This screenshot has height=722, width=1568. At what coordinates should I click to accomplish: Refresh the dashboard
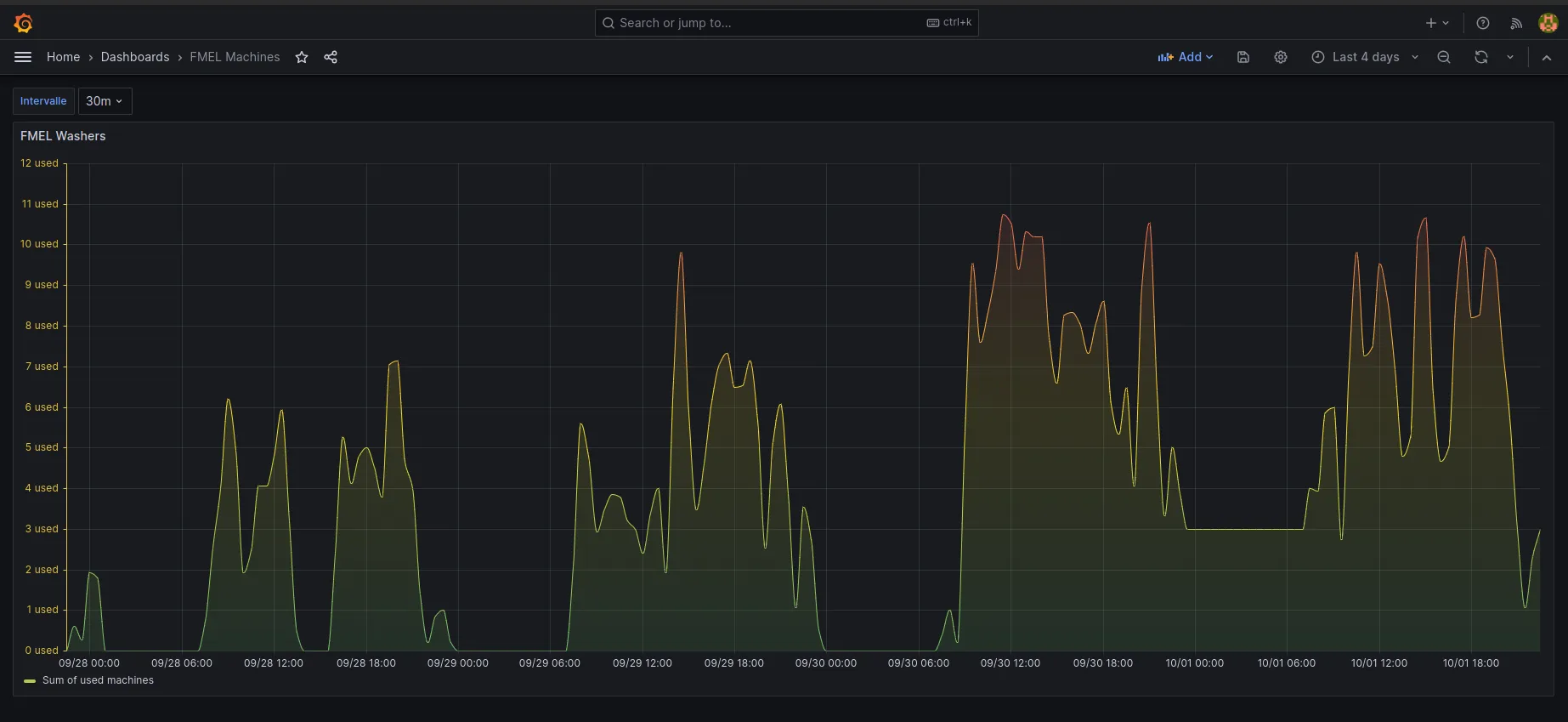tap(1481, 57)
